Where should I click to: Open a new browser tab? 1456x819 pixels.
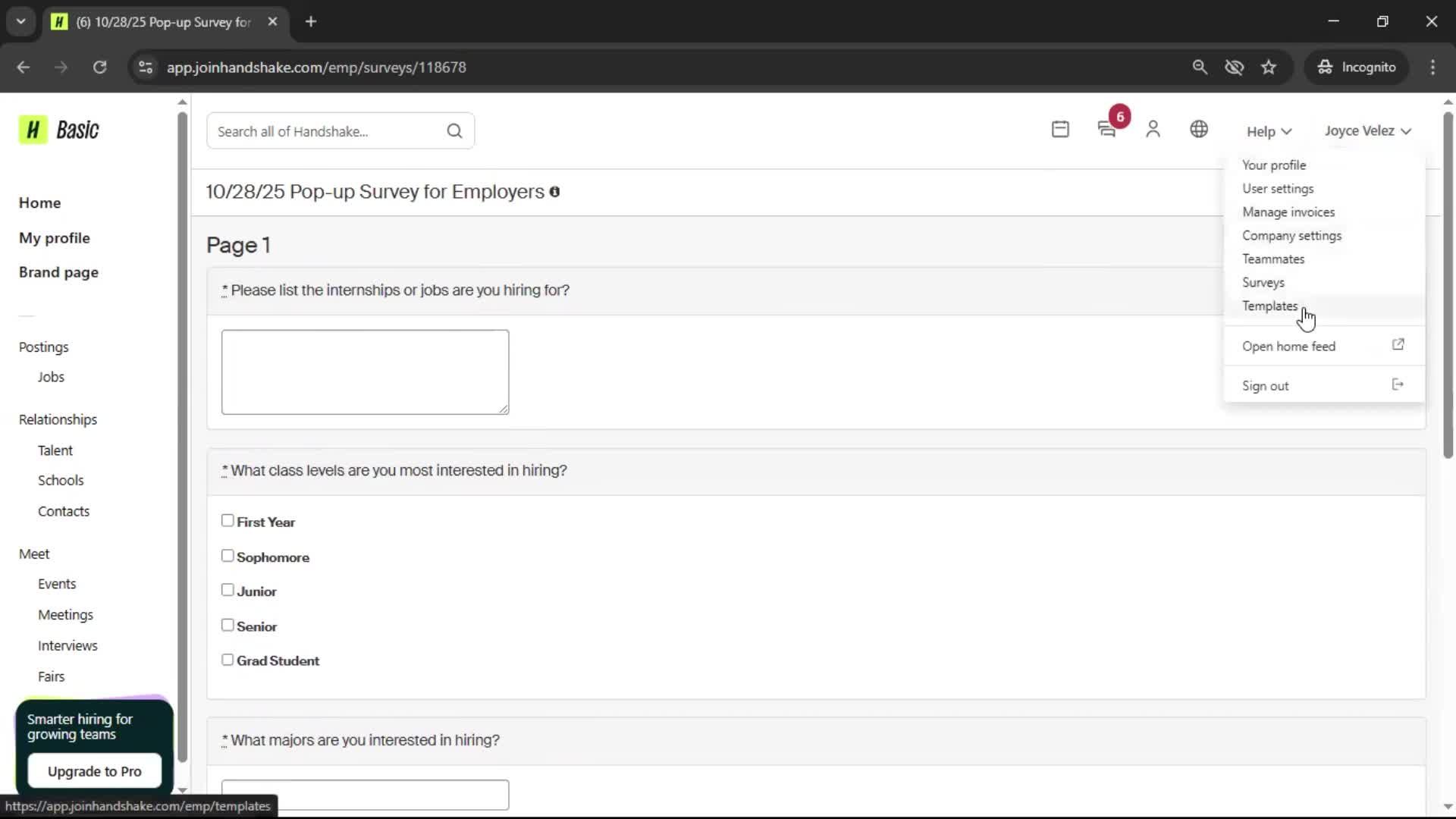(311, 22)
